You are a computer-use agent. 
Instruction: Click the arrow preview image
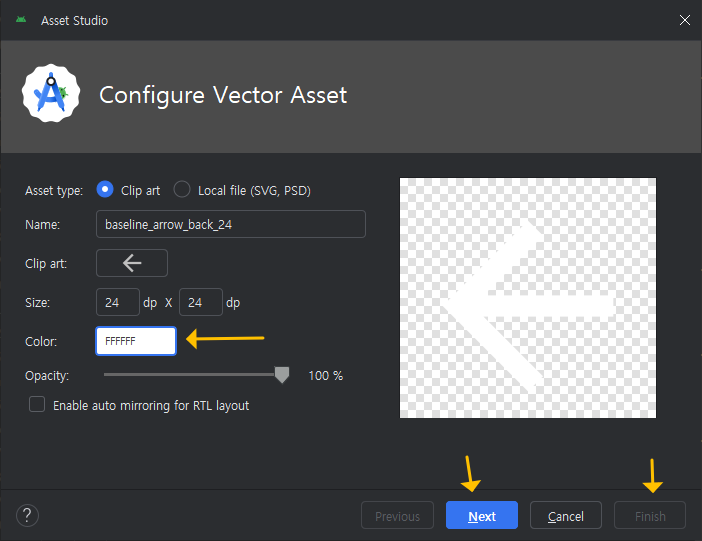(x=528, y=298)
